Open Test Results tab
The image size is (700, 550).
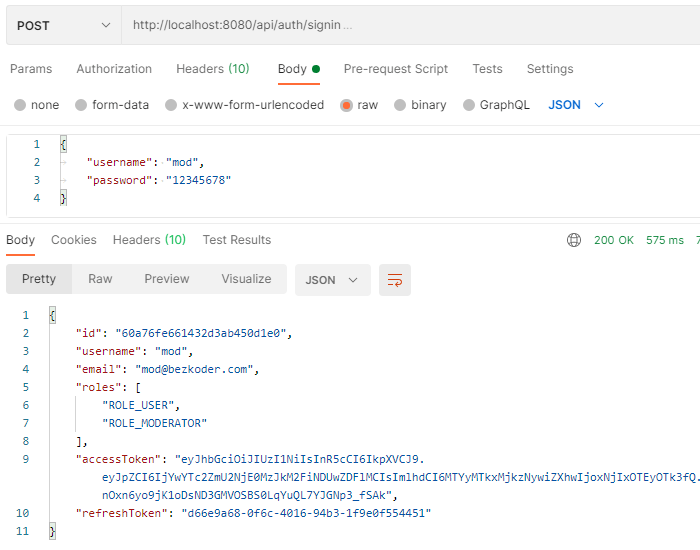pyautogui.click(x=237, y=240)
